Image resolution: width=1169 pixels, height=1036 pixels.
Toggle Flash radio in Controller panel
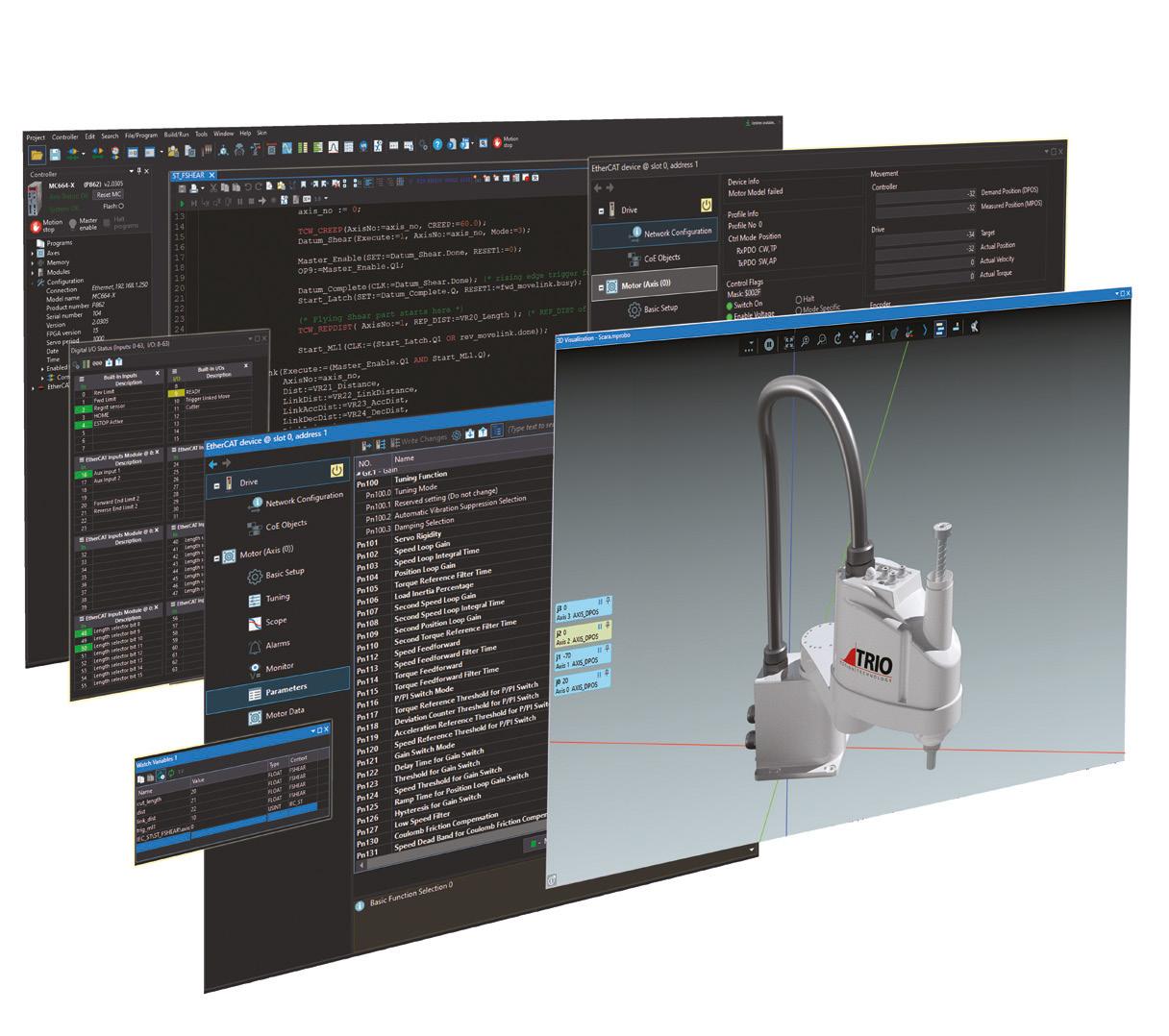tap(121, 206)
